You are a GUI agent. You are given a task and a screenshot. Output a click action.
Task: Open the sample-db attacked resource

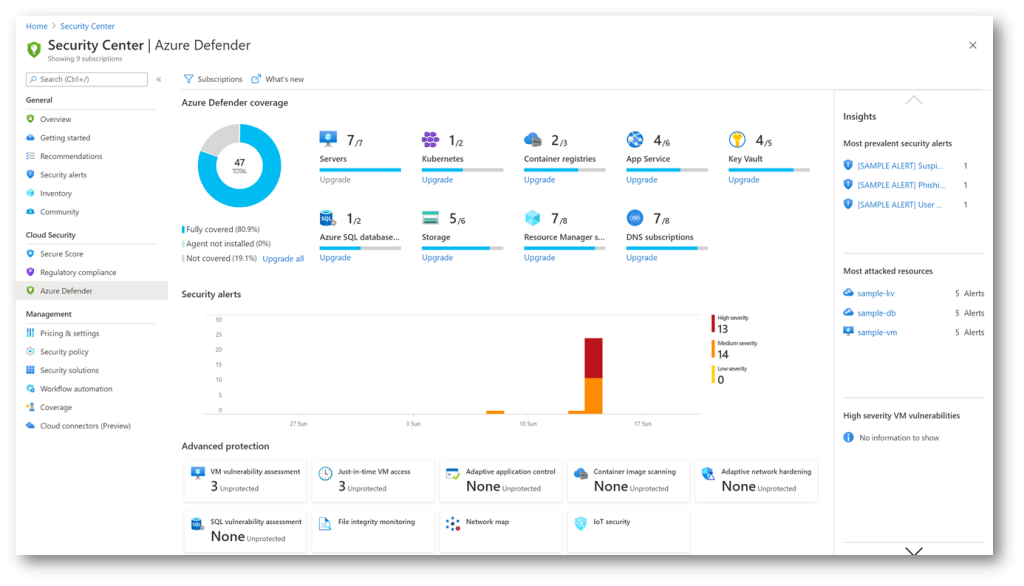point(876,313)
